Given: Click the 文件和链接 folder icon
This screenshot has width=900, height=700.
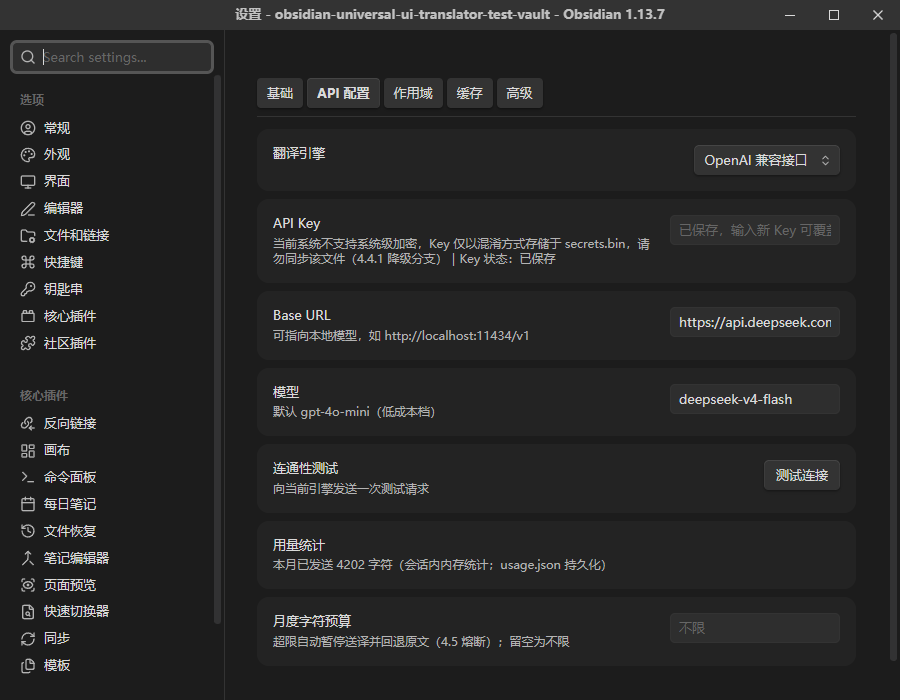Looking at the screenshot, I should tap(28, 236).
